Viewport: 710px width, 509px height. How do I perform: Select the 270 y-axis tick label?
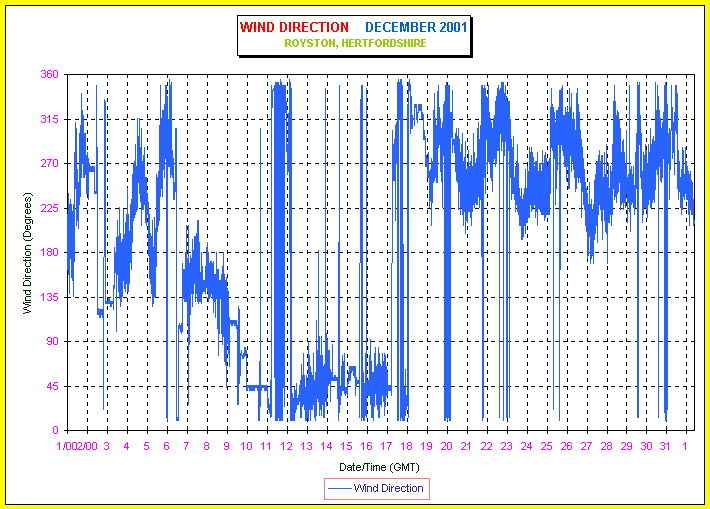(x=49, y=164)
